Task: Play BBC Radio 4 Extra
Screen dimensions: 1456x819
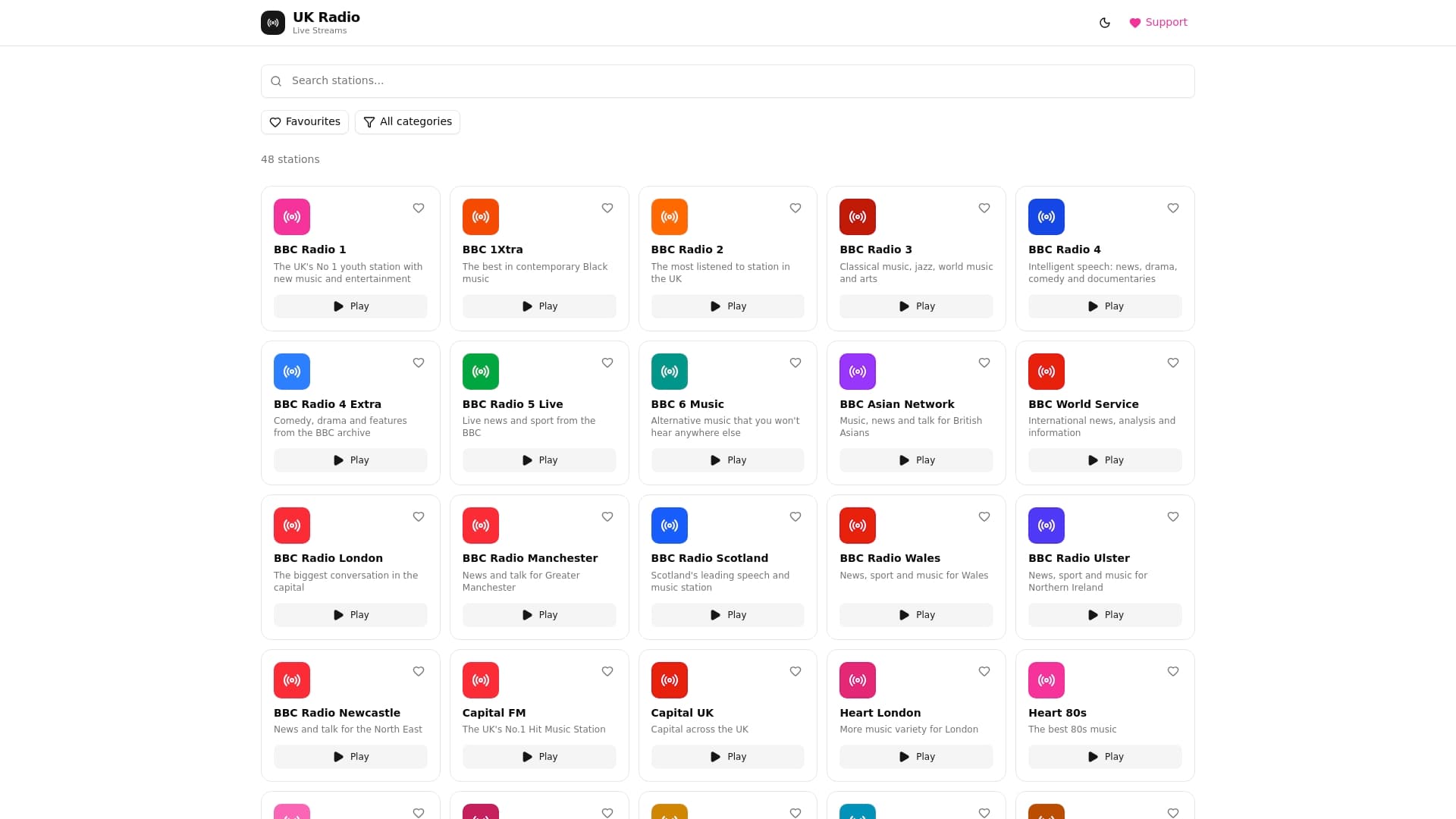Action: (x=350, y=460)
